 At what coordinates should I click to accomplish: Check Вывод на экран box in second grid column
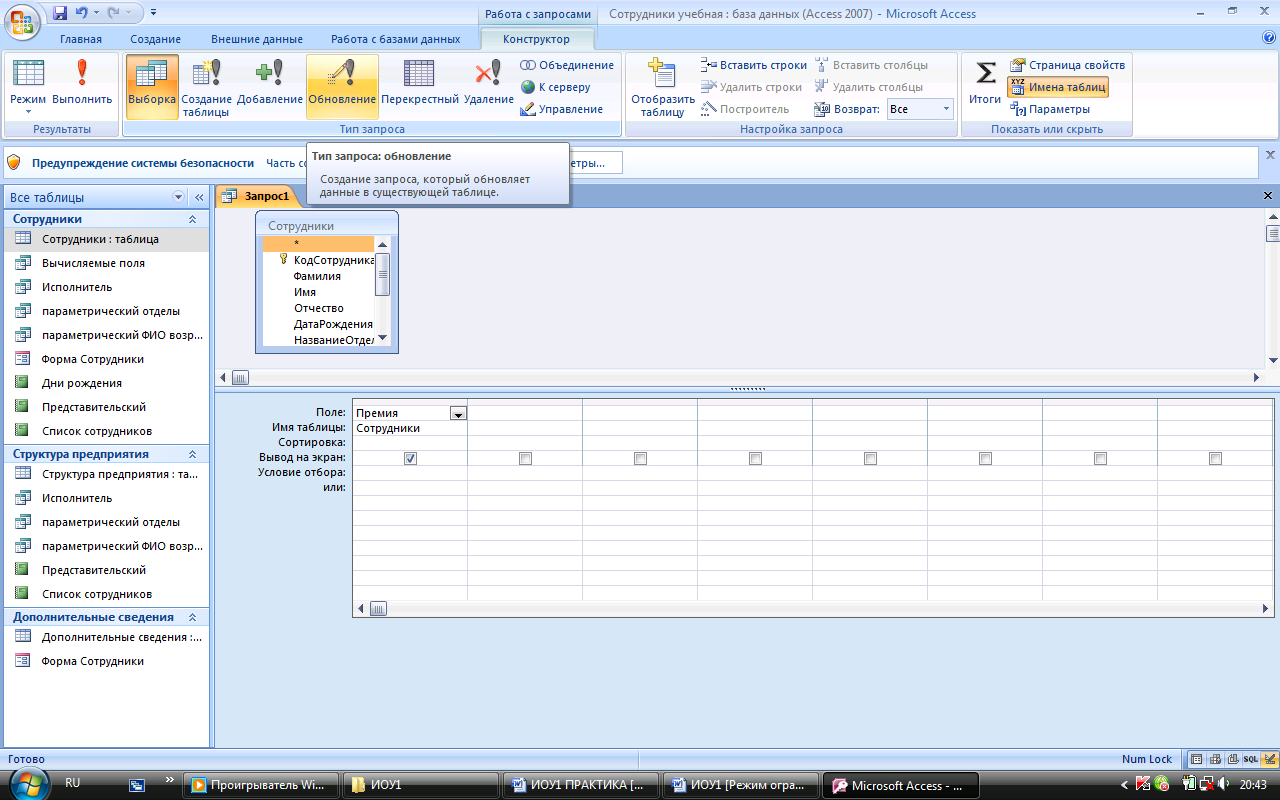pyautogui.click(x=525, y=458)
